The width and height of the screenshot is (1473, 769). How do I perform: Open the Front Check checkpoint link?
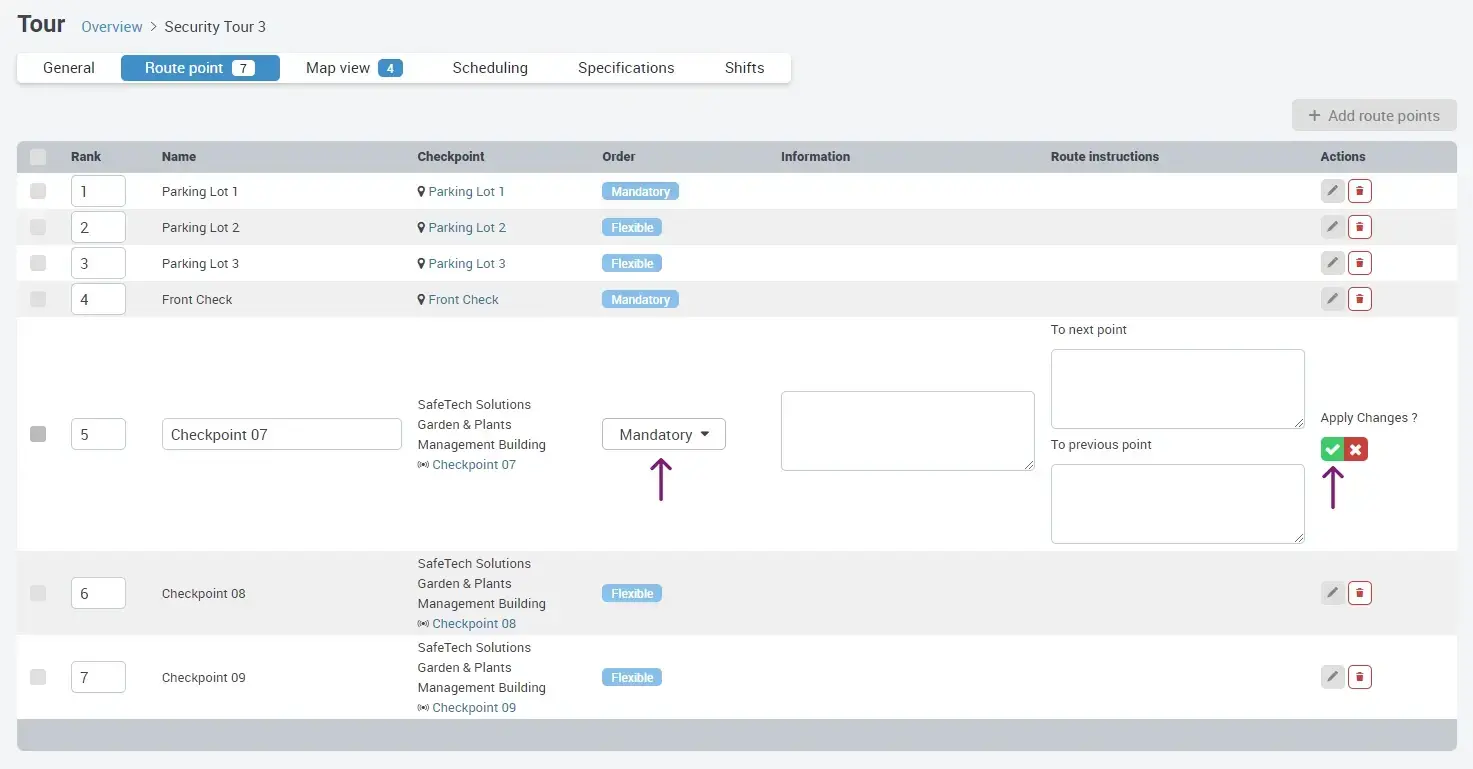[x=463, y=299]
